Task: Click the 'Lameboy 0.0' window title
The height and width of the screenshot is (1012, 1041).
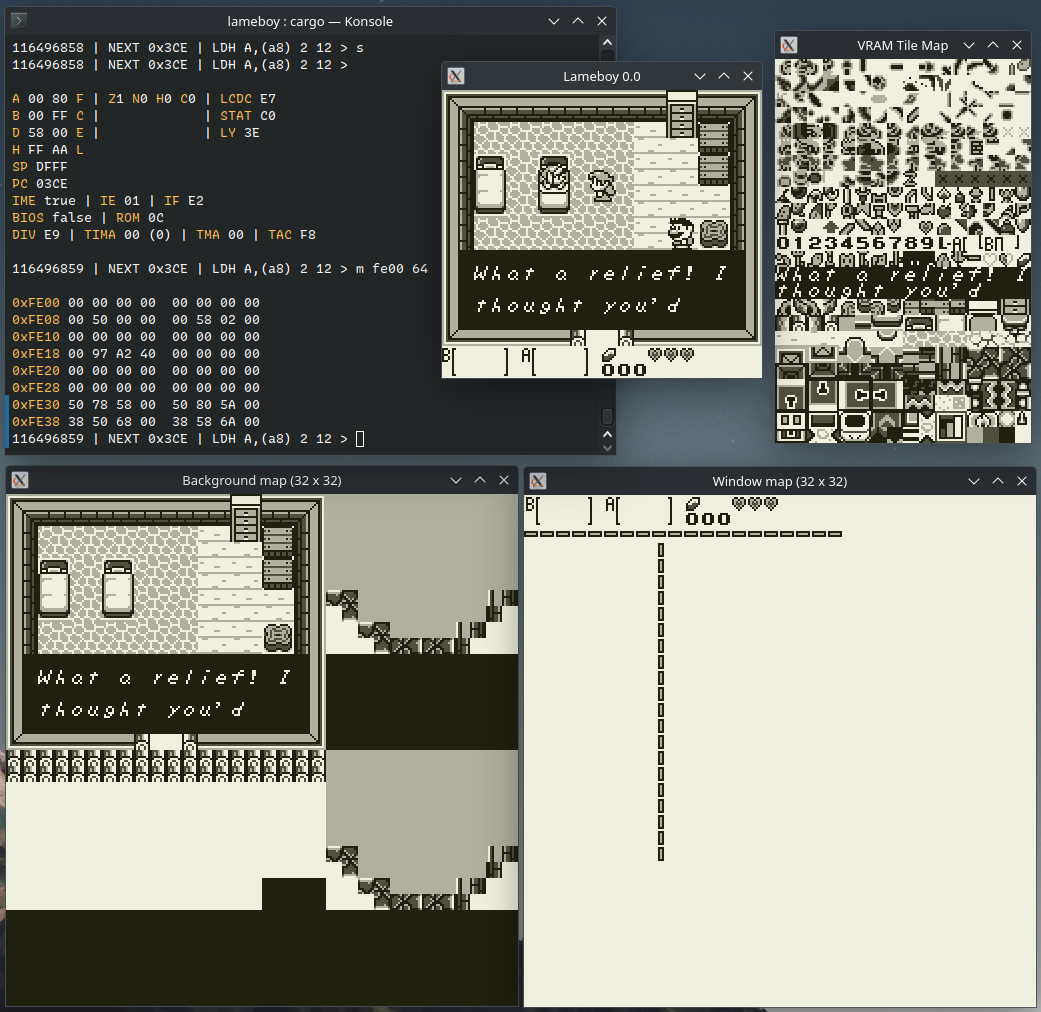Action: (x=601, y=76)
